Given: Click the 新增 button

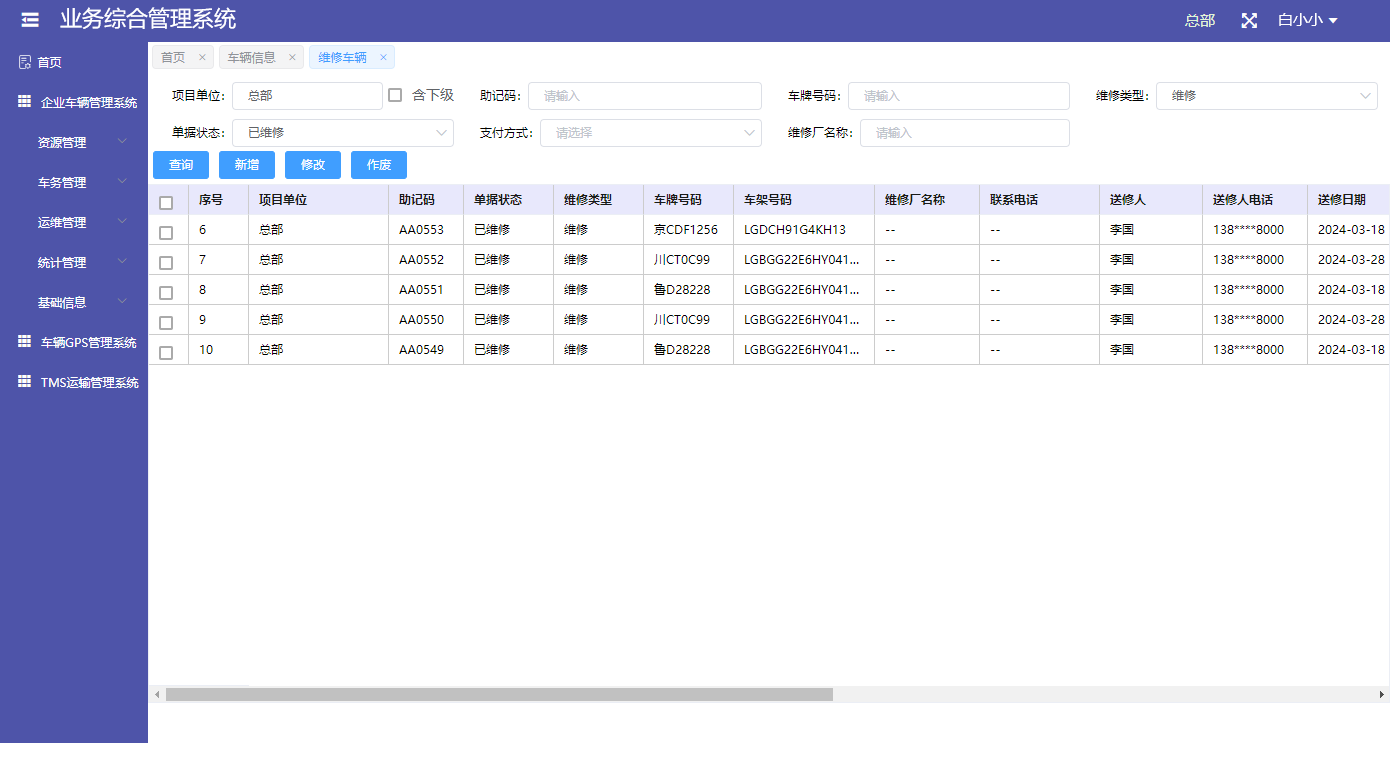Looking at the screenshot, I should click(247, 165).
